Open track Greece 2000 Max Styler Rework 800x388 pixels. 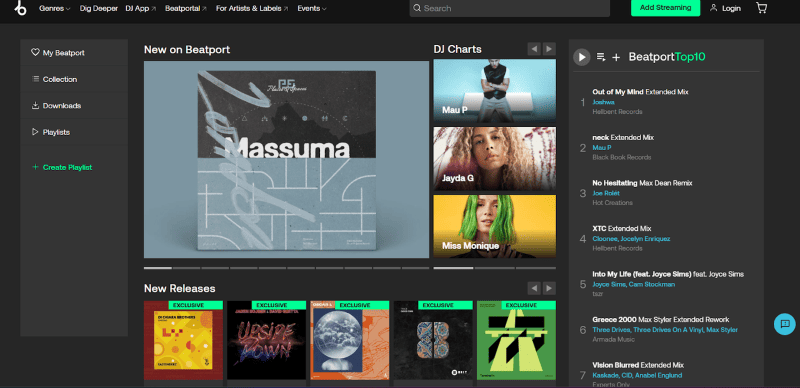[x=661, y=320]
